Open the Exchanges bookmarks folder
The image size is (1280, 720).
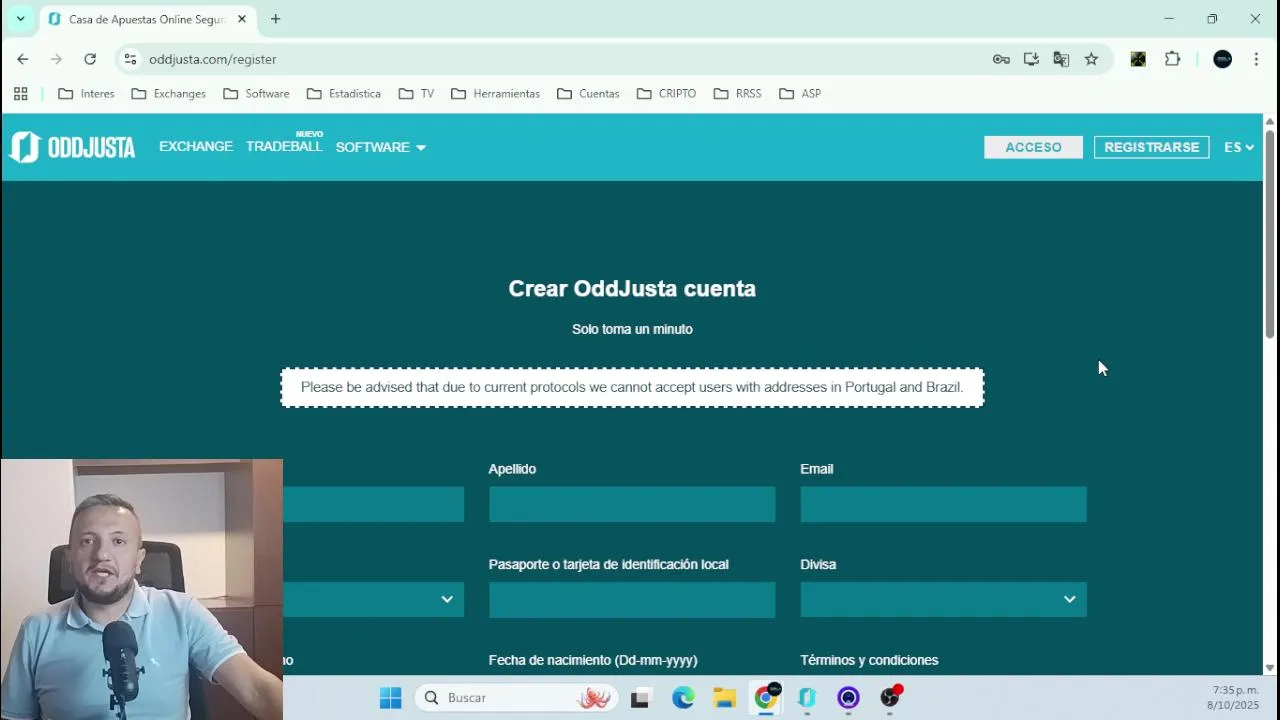pos(168,93)
